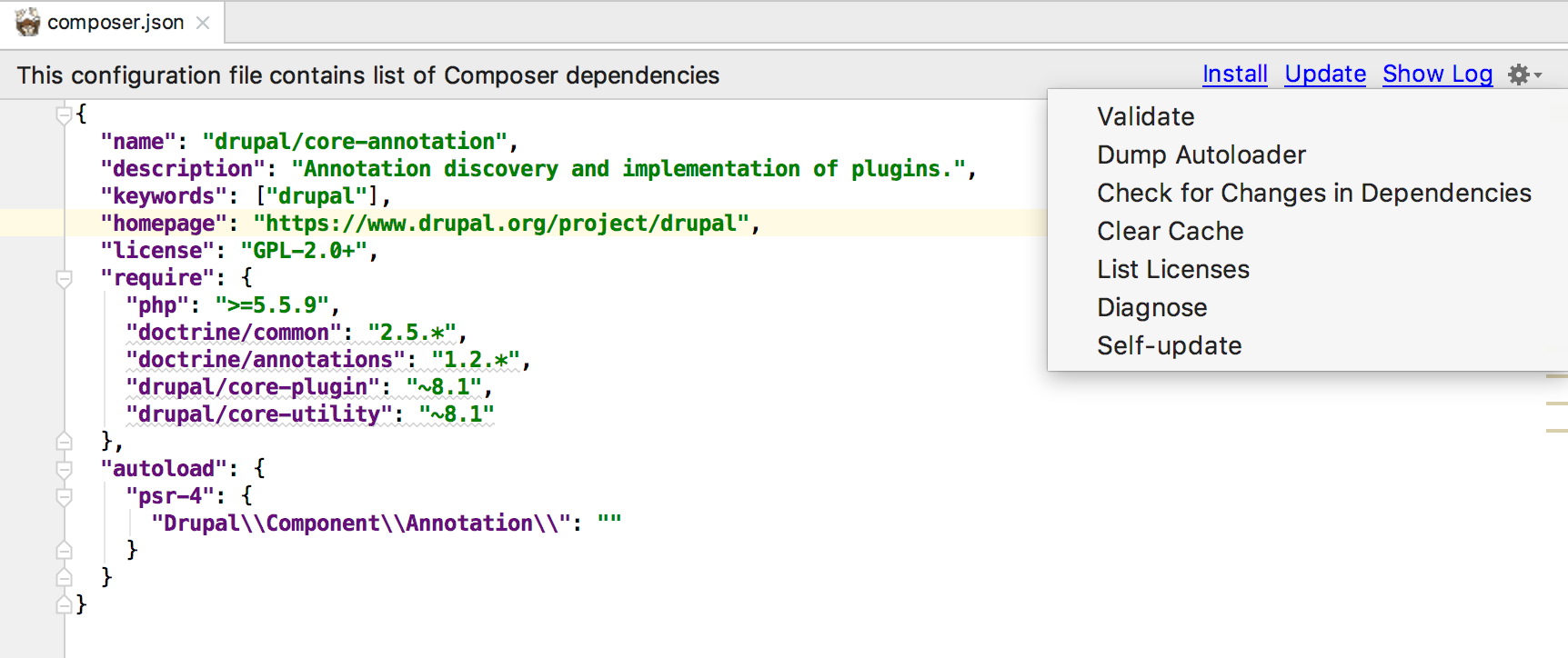Click the composer.json file icon in tab
Screen dimensions: 1568x658
tap(28, 22)
